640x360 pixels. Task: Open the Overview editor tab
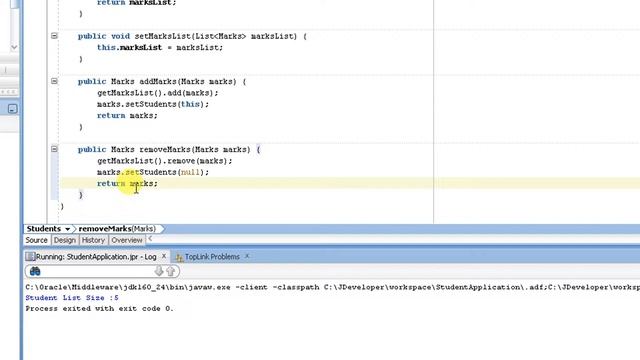pos(127,240)
